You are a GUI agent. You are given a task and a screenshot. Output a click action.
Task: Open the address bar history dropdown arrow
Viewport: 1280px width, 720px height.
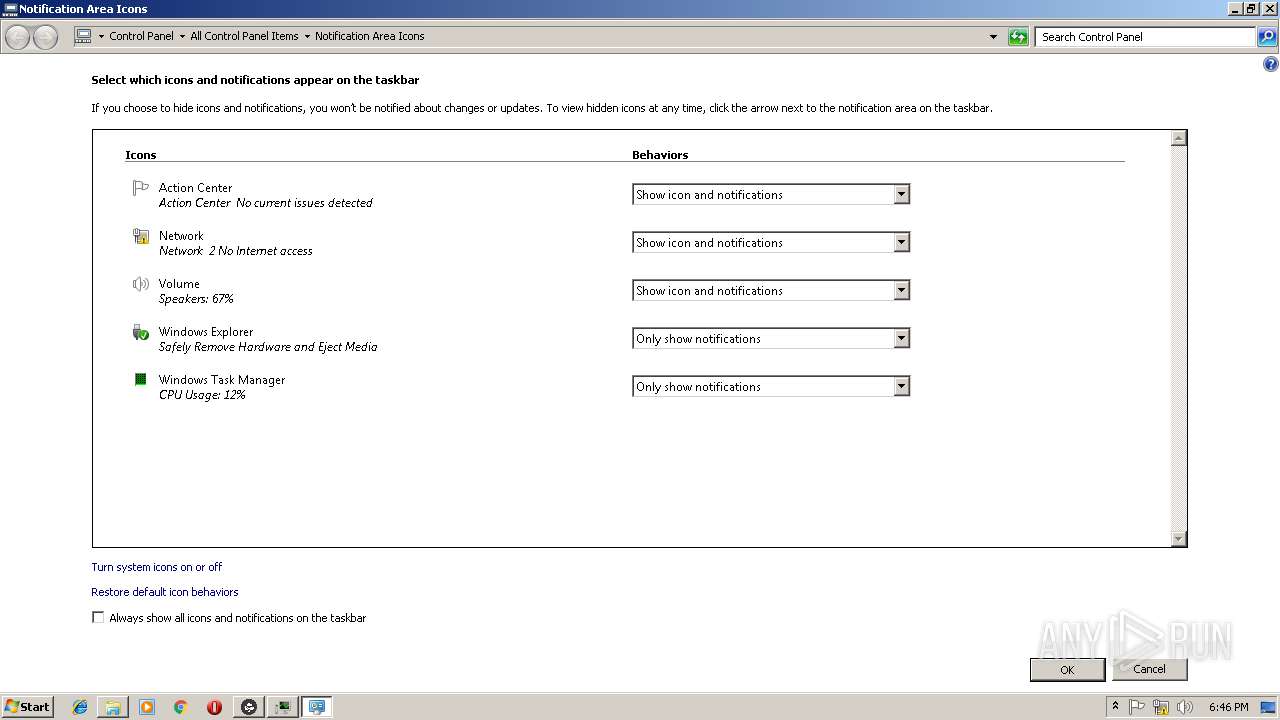click(x=993, y=37)
